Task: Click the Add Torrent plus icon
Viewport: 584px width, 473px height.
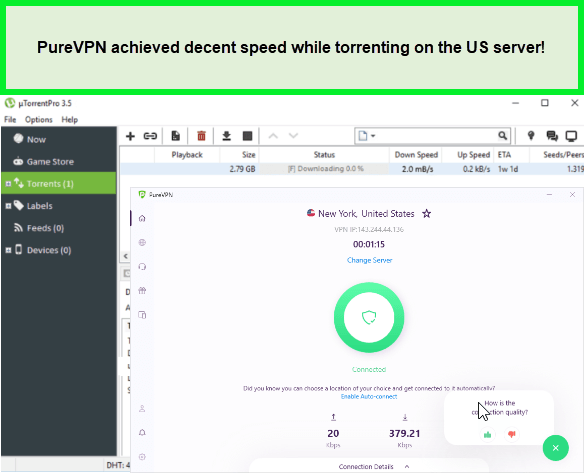Action: (130, 136)
